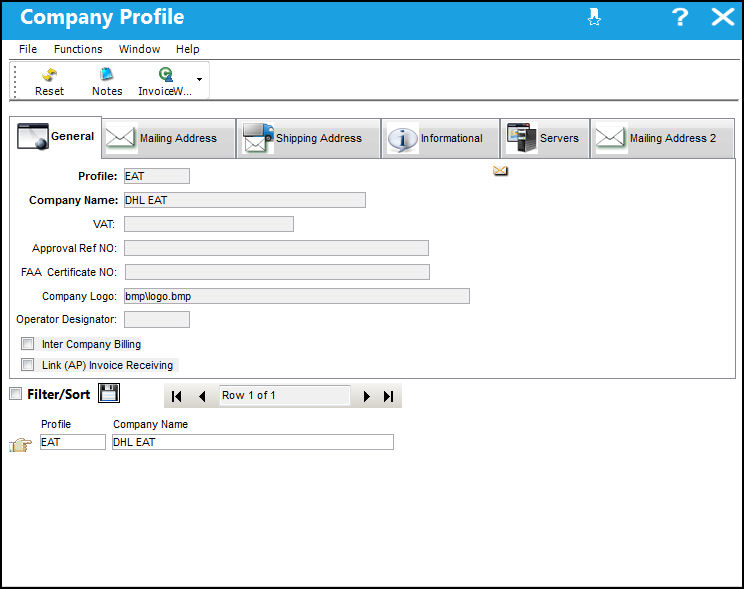The width and height of the screenshot is (744, 589).
Task: Click the Profile field containing EAT
Action: (157, 176)
